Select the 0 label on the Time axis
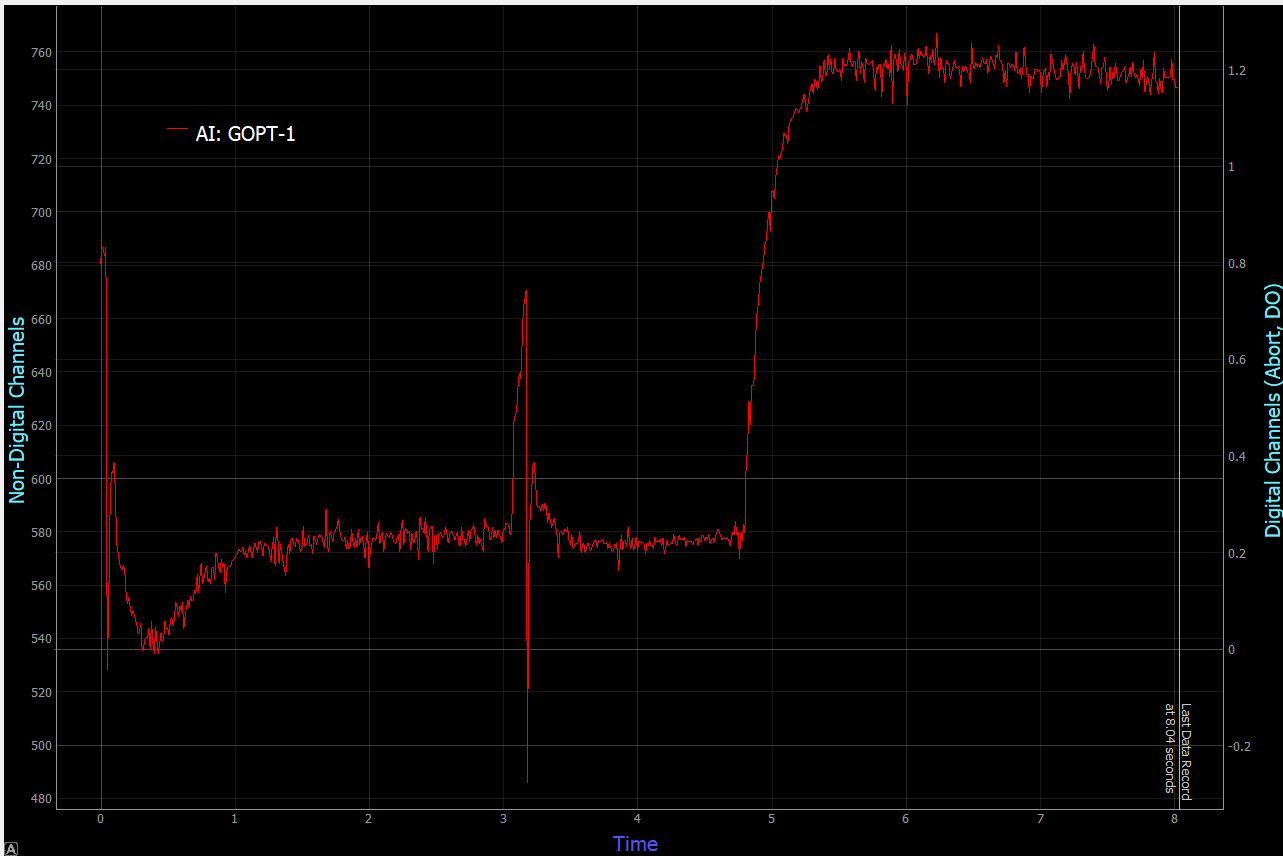This screenshot has width=1283, height=856. [x=104, y=817]
